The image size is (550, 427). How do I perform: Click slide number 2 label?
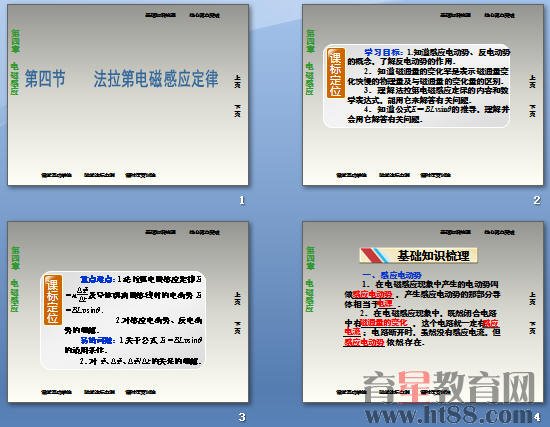[537, 200]
